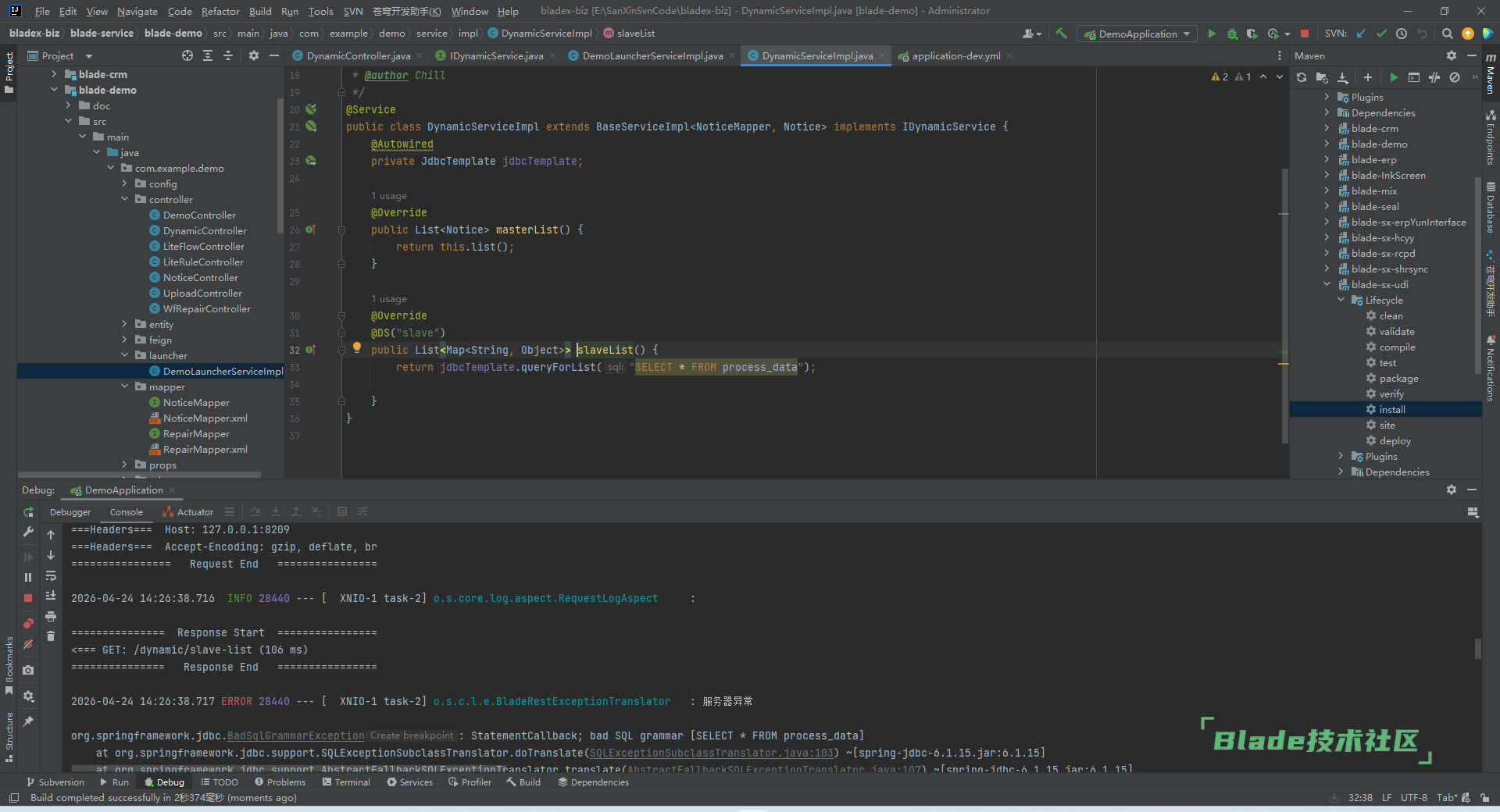1500x812 pixels.
Task: Clear the console with the trash icon
Action: 51,636
